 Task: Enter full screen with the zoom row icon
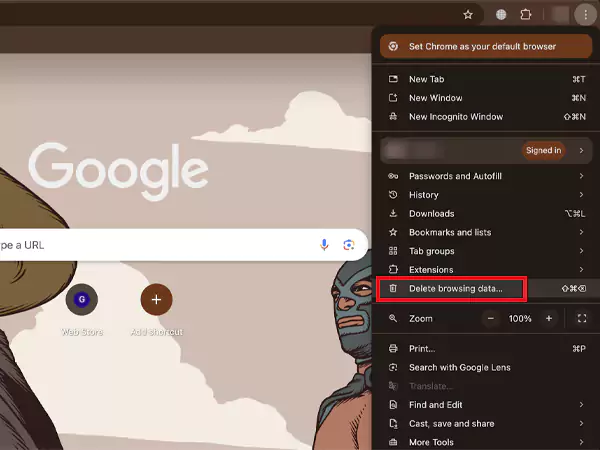pyautogui.click(x=582, y=318)
